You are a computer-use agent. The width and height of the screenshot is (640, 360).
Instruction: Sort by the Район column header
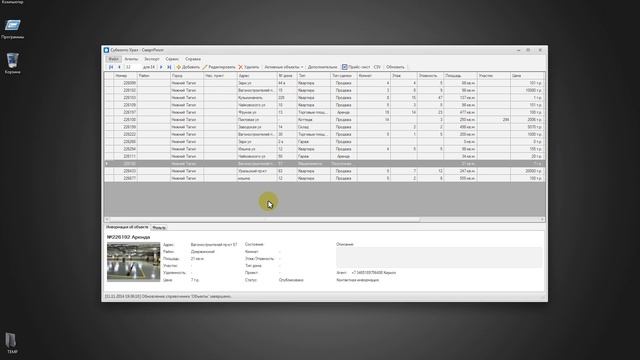tap(153, 76)
